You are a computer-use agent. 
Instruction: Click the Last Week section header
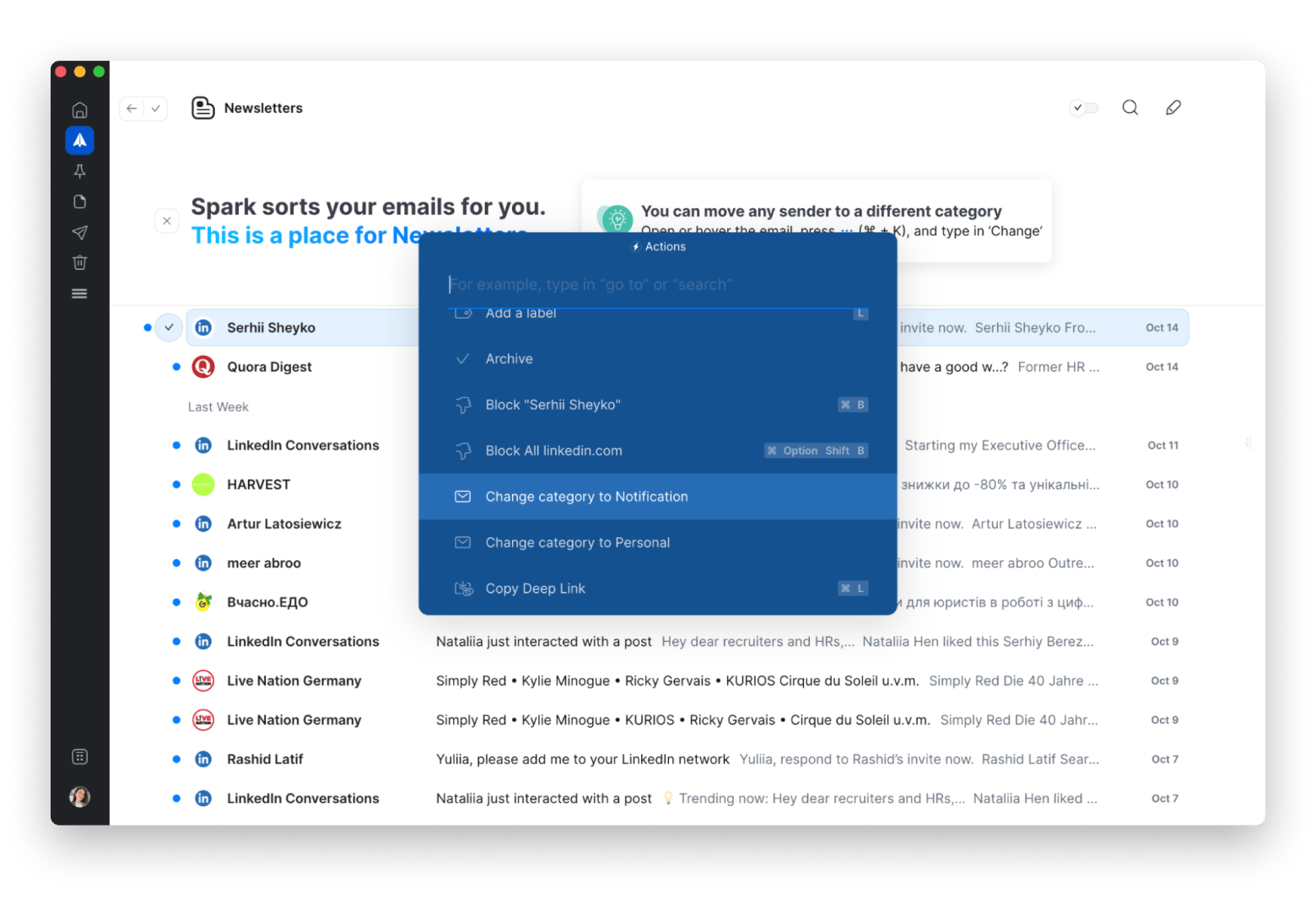(x=218, y=406)
